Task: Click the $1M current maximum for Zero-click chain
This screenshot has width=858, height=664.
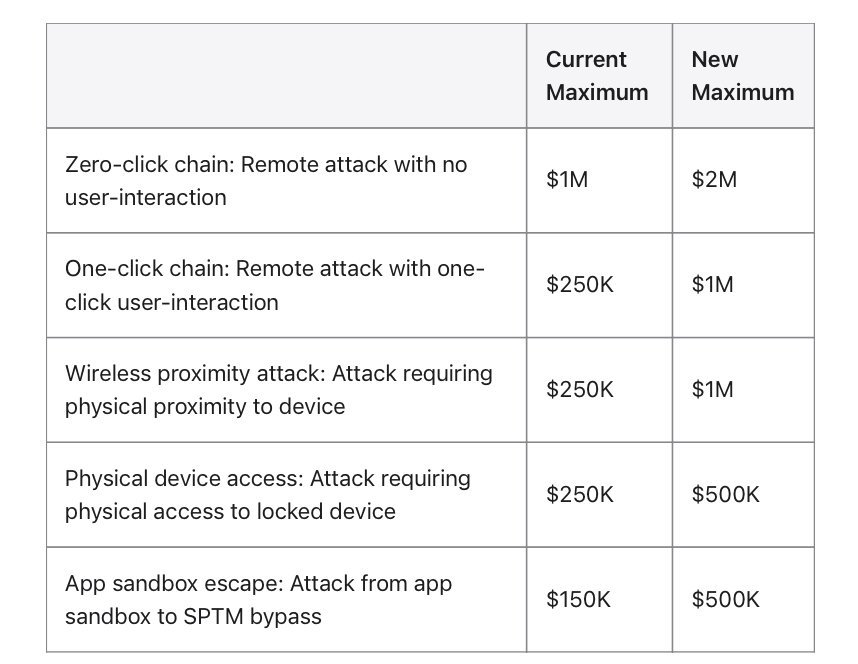Action: [568, 181]
